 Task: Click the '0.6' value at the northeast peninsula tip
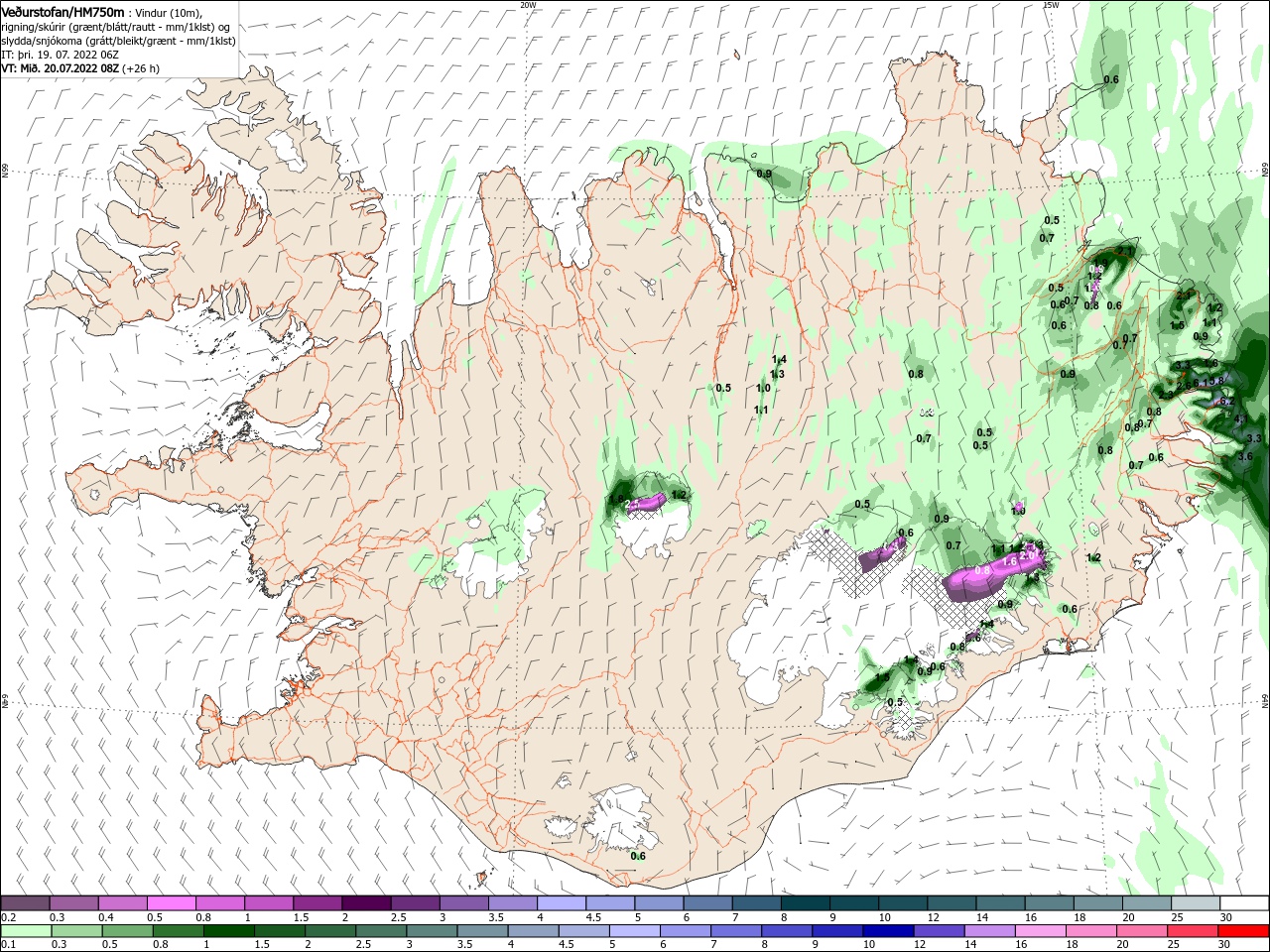pyautogui.click(x=1111, y=79)
